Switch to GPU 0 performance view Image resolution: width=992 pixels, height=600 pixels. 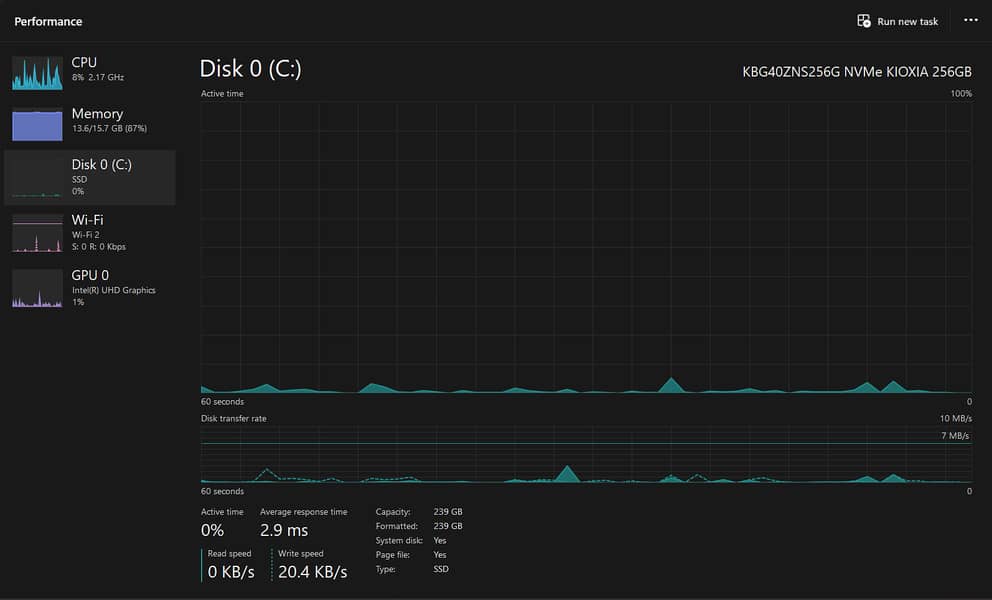[90, 275]
